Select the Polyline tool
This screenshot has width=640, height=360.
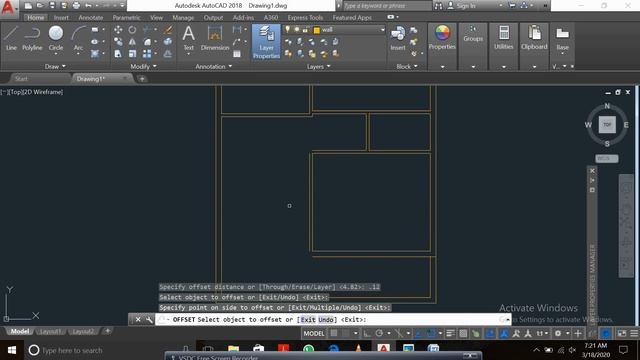tap(32, 38)
